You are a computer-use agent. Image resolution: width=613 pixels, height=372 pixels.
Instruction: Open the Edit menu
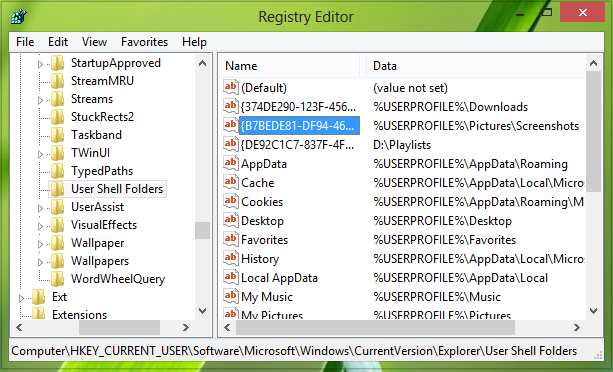pos(58,42)
